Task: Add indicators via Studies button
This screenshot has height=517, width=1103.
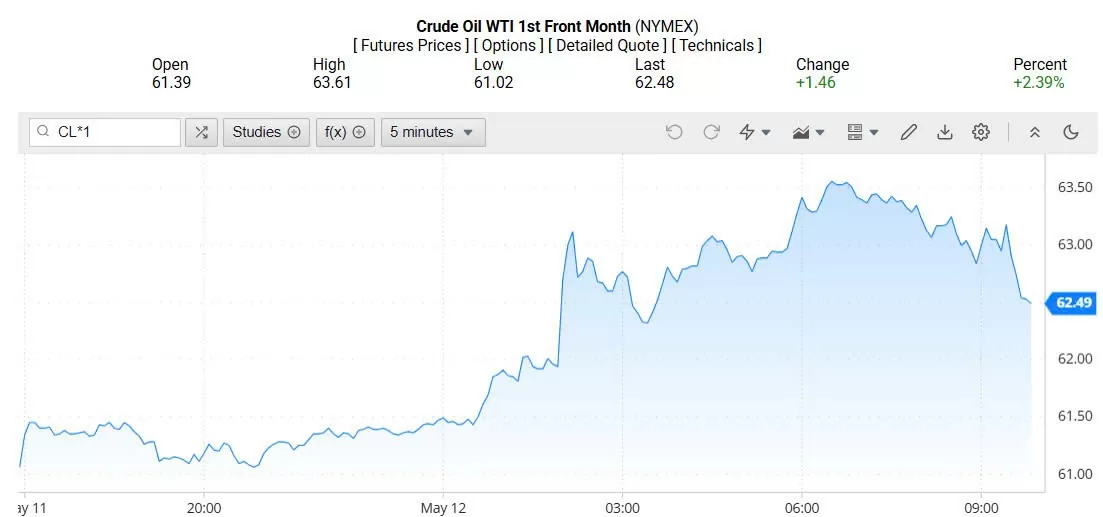Action: [x=266, y=132]
